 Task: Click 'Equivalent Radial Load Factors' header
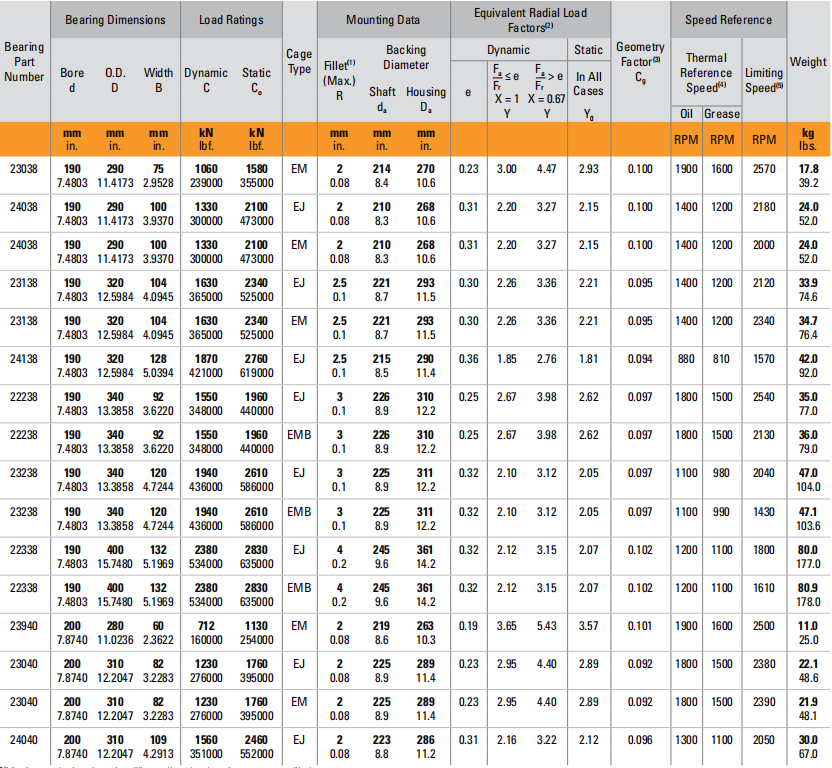coord(530,20)
